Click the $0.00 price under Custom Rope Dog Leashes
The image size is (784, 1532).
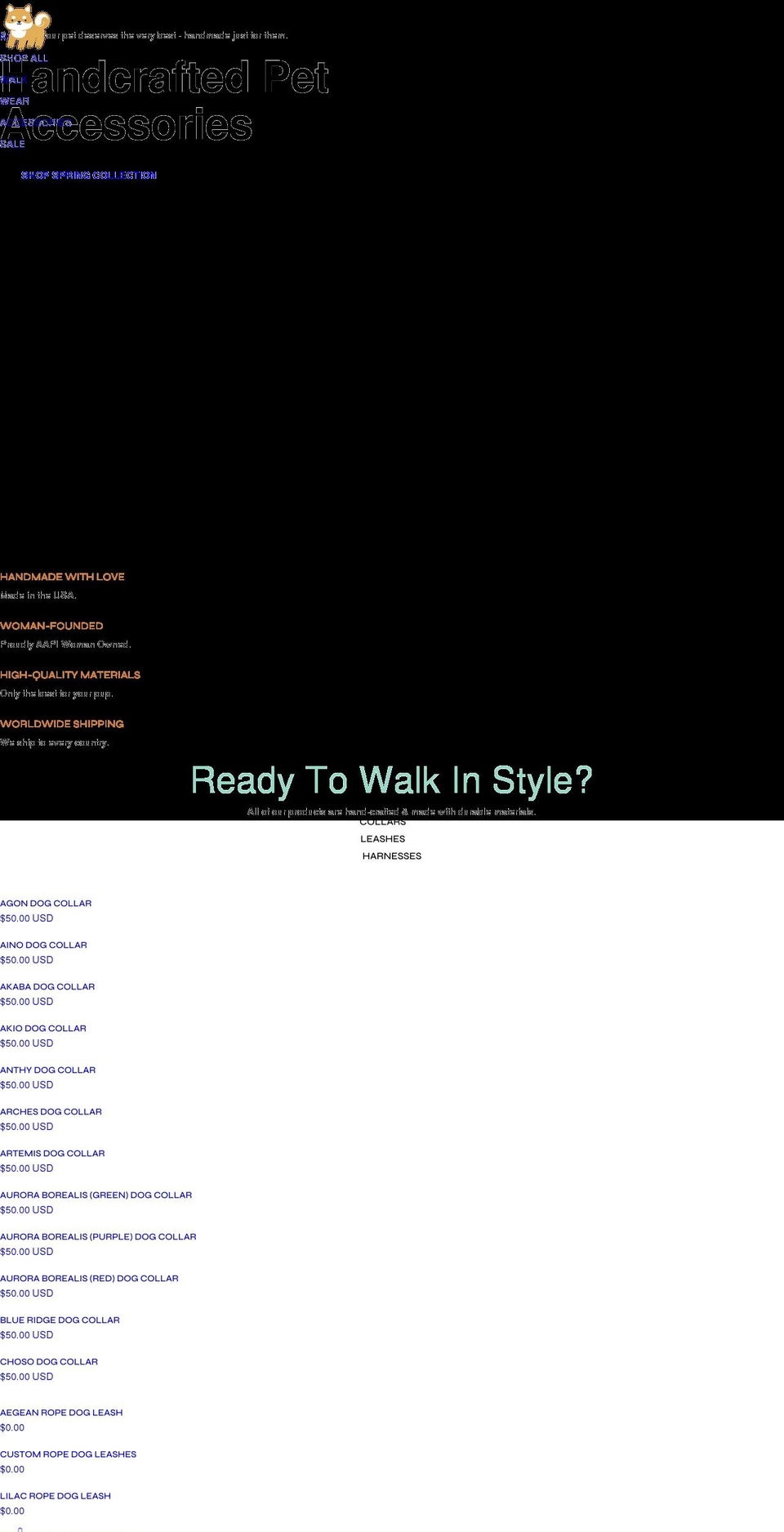point(12,1470)
